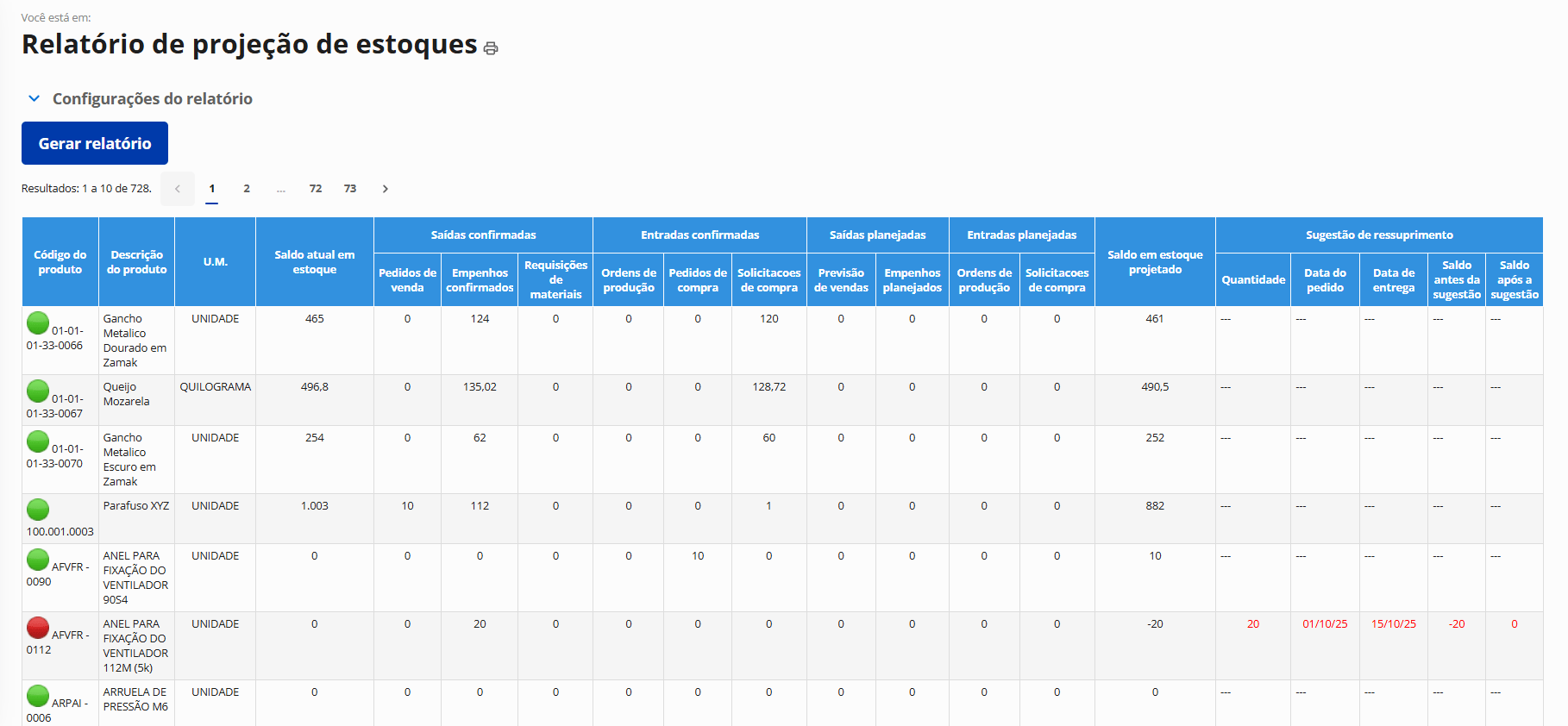The width and height of the screenshot is (1568, 726).
Task: Jump to results page 73
Action: [x=350, y=189]
